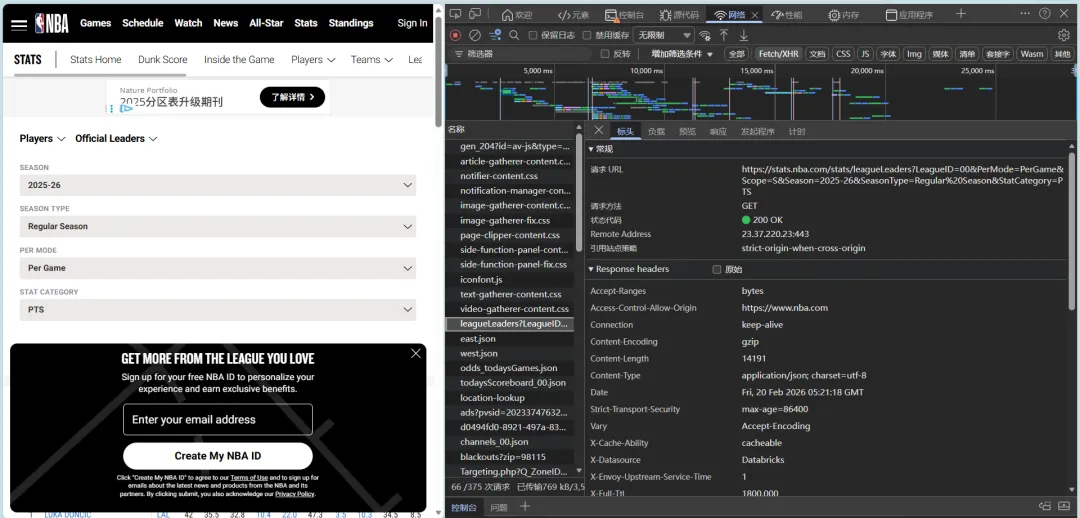Click the Sign In link
This screenshot has width=1080, height=518.
click(412, 23)
